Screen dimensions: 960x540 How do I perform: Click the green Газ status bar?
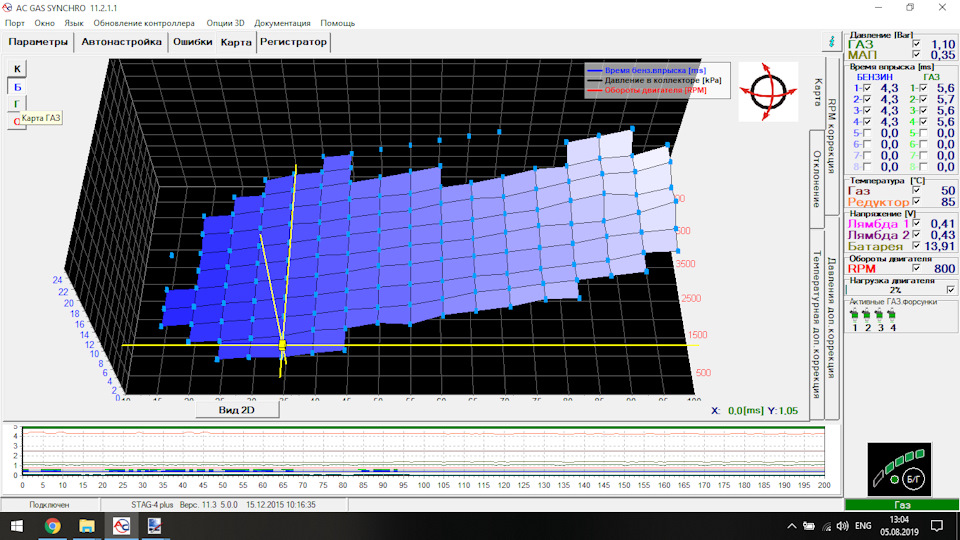coord(901,505)
